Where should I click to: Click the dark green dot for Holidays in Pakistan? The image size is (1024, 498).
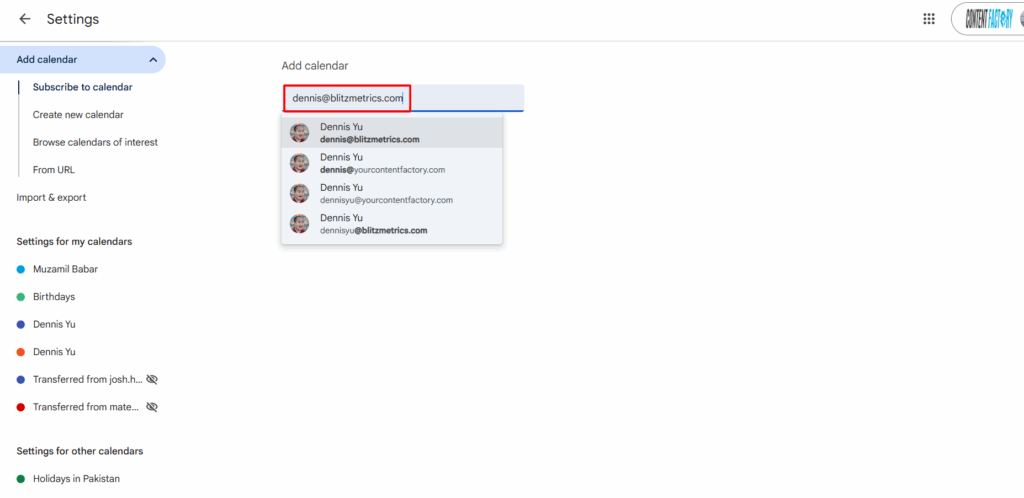(20, 478)
